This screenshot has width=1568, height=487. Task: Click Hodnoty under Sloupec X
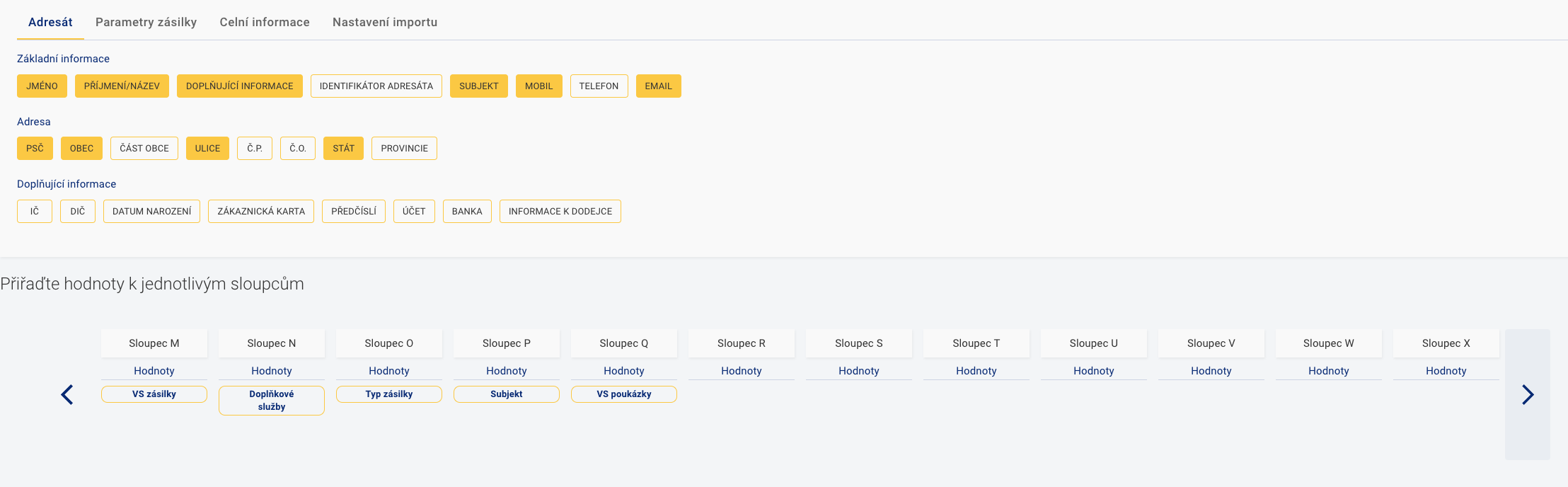coord(1446,371)
